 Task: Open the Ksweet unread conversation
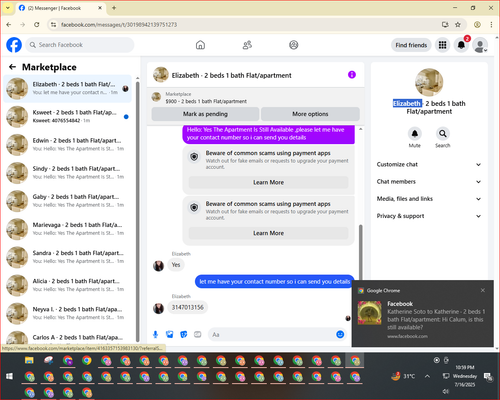pos(68,116)
